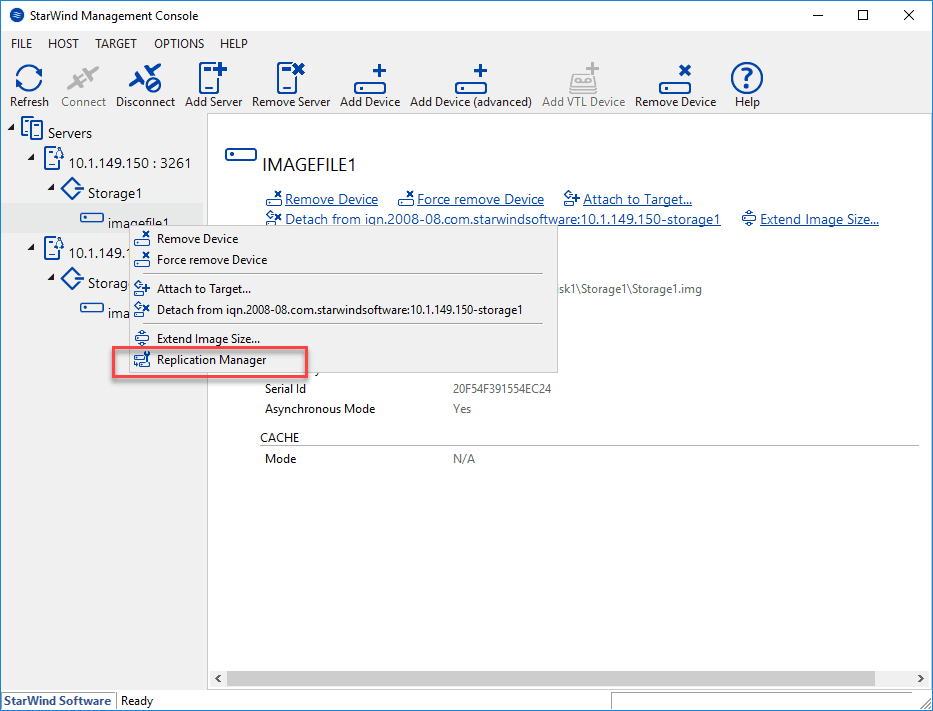This screenshot has height=711, width=933.
Task: Open the HOST menu
Action: point(63,43)
